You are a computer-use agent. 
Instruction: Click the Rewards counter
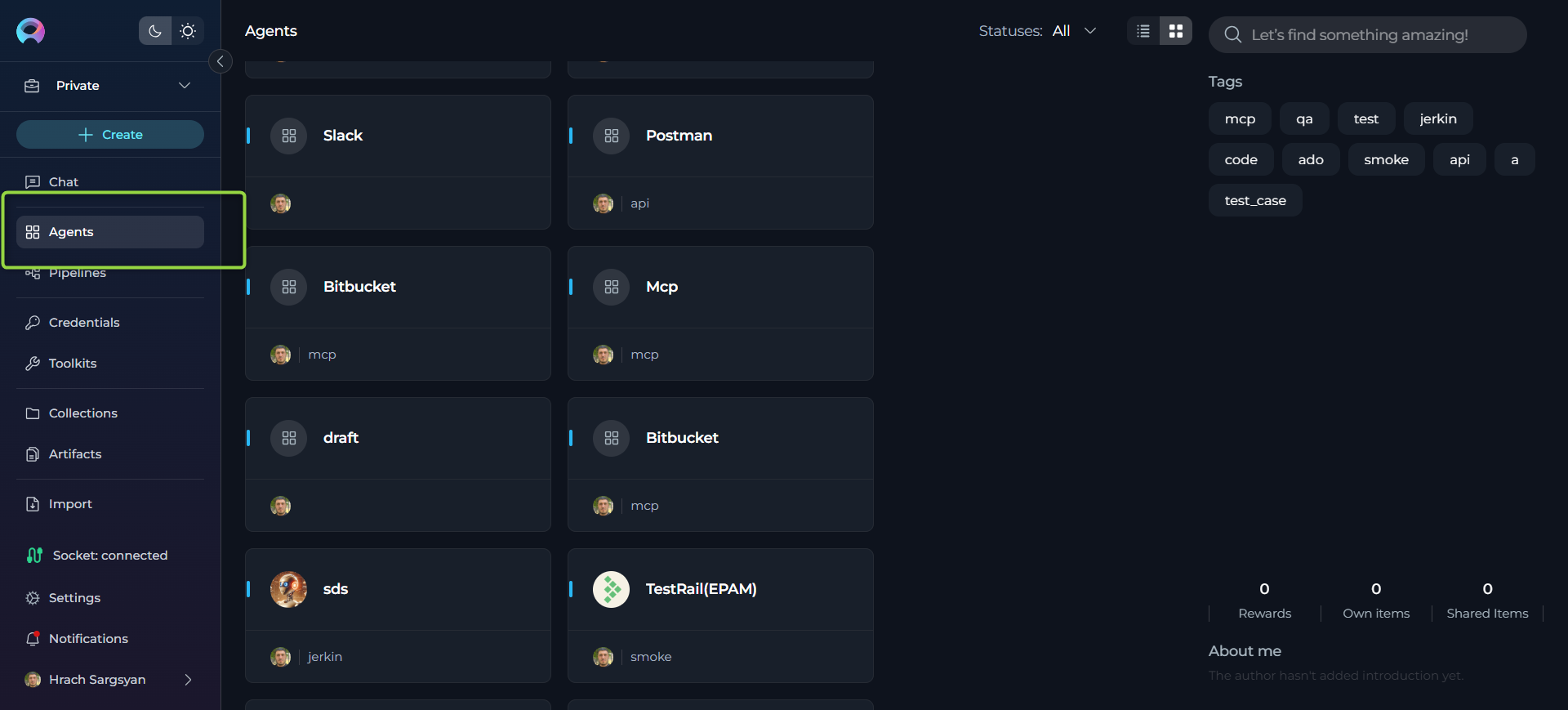tap(1265, 601)
